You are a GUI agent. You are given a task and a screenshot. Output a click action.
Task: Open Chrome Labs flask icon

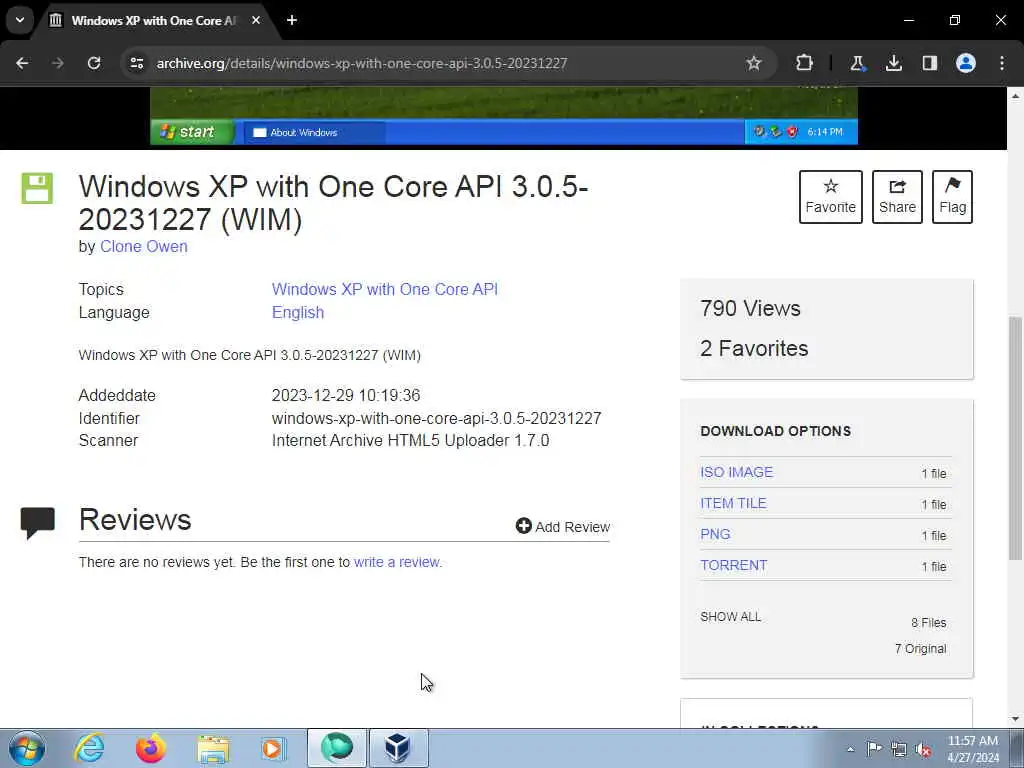coord(857,63)
